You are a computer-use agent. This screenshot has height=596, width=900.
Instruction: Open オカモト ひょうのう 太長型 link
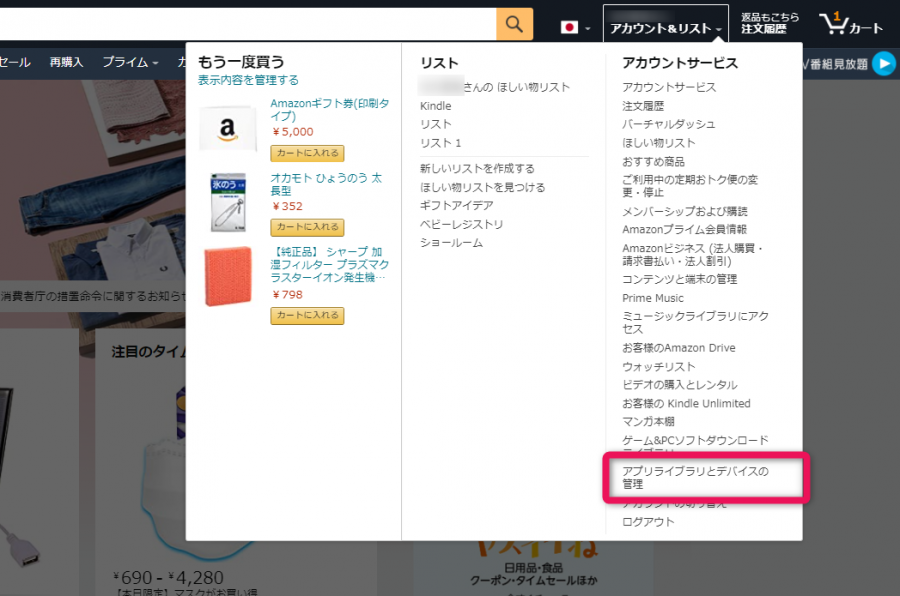pyautogui.click(x=325, y=184)
